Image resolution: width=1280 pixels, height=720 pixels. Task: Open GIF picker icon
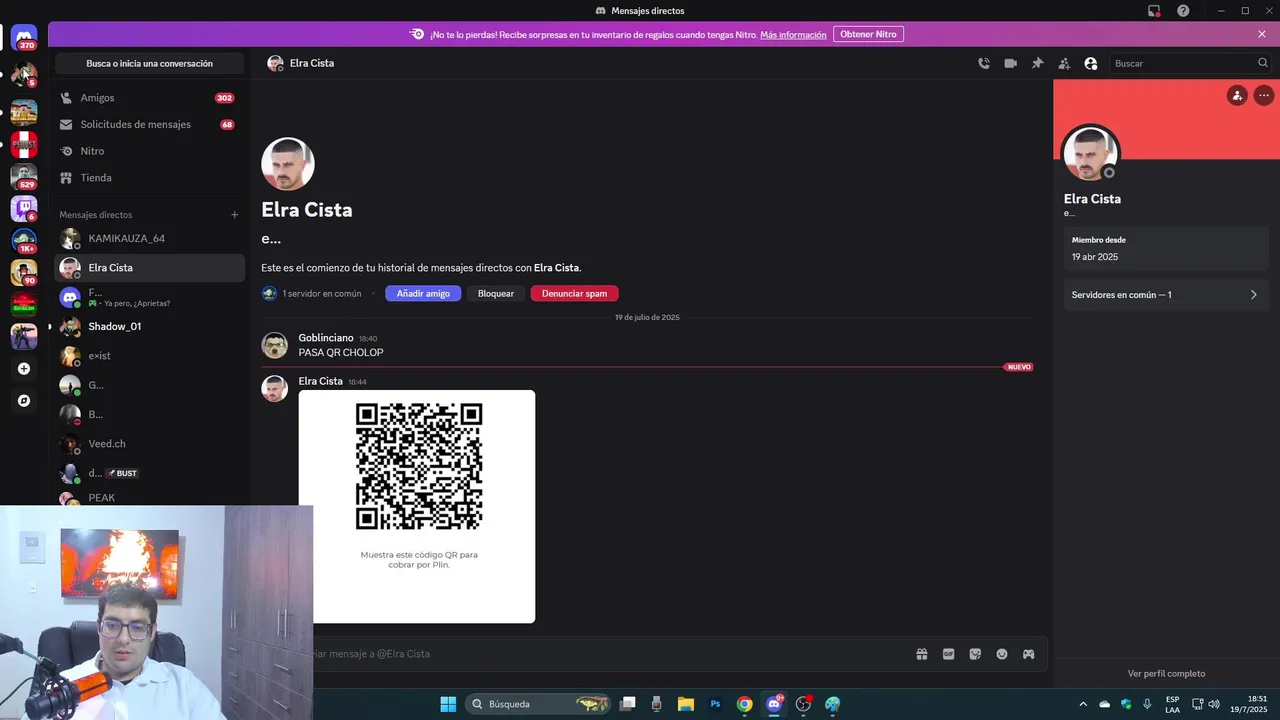[948, 654]
